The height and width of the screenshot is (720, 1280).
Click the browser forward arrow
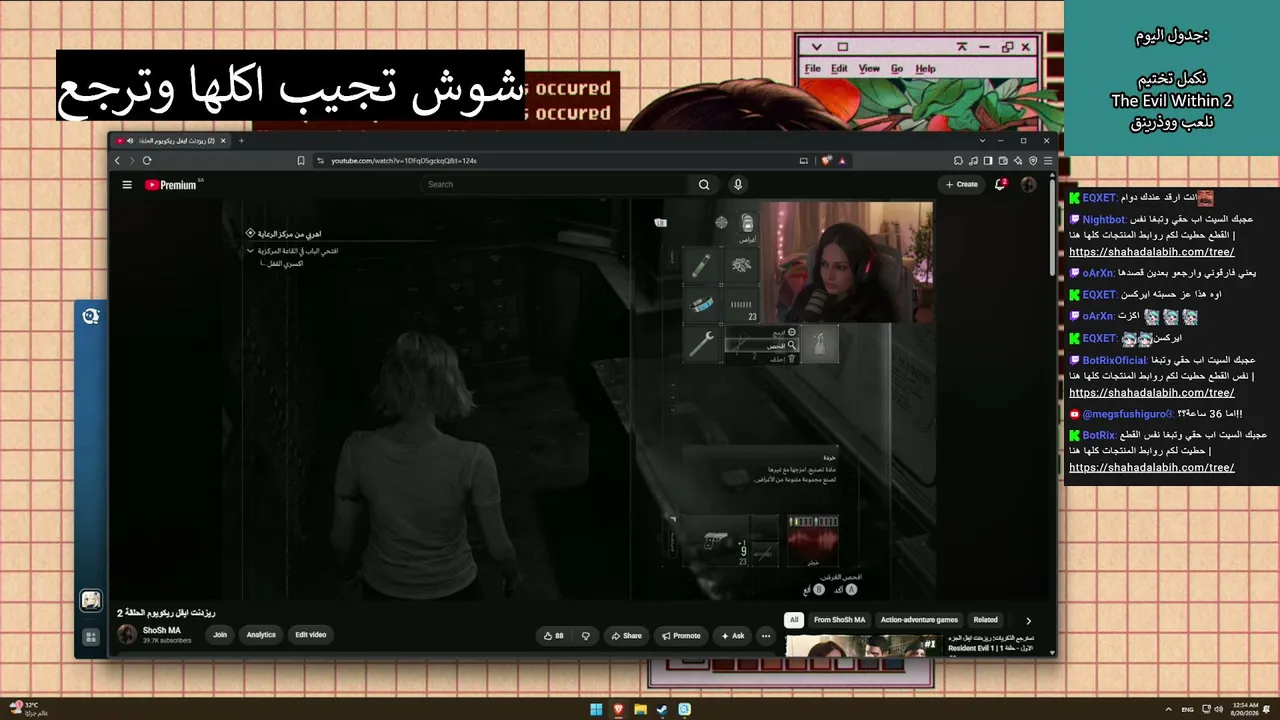(x=131, y=160)
